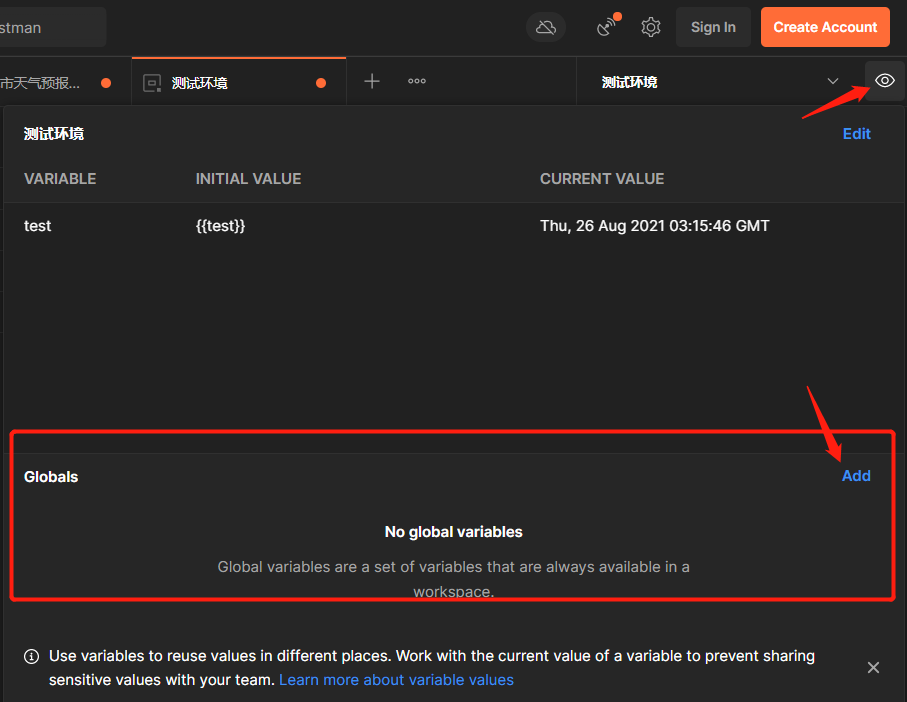Click the info icon in the banner
Image resolution: width=907 pixels, height=702 pixels.
(x=31, y=656)
